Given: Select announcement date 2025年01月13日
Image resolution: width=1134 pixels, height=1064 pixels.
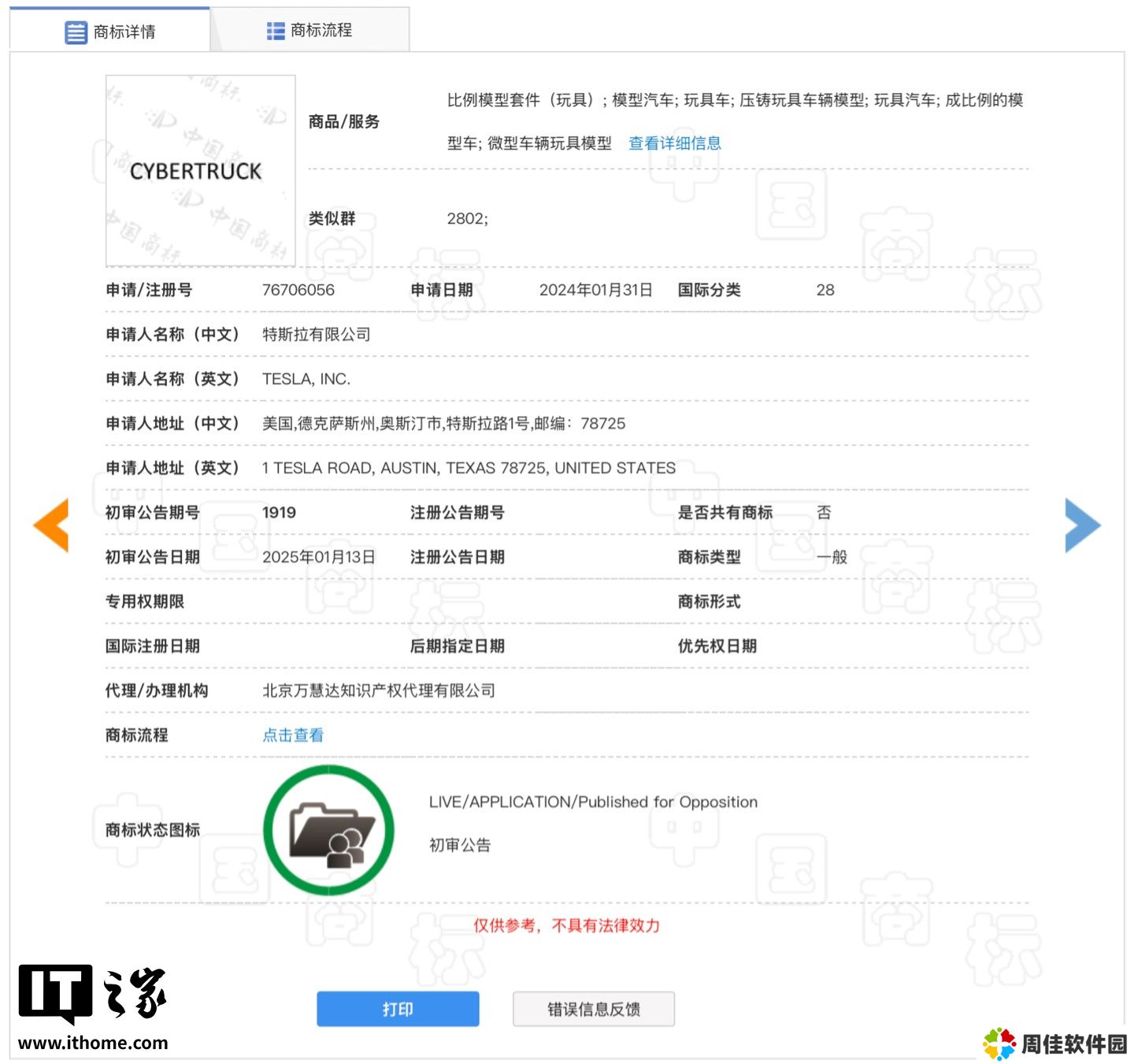Looking at the screenshot, I should (x=319, y=557).
